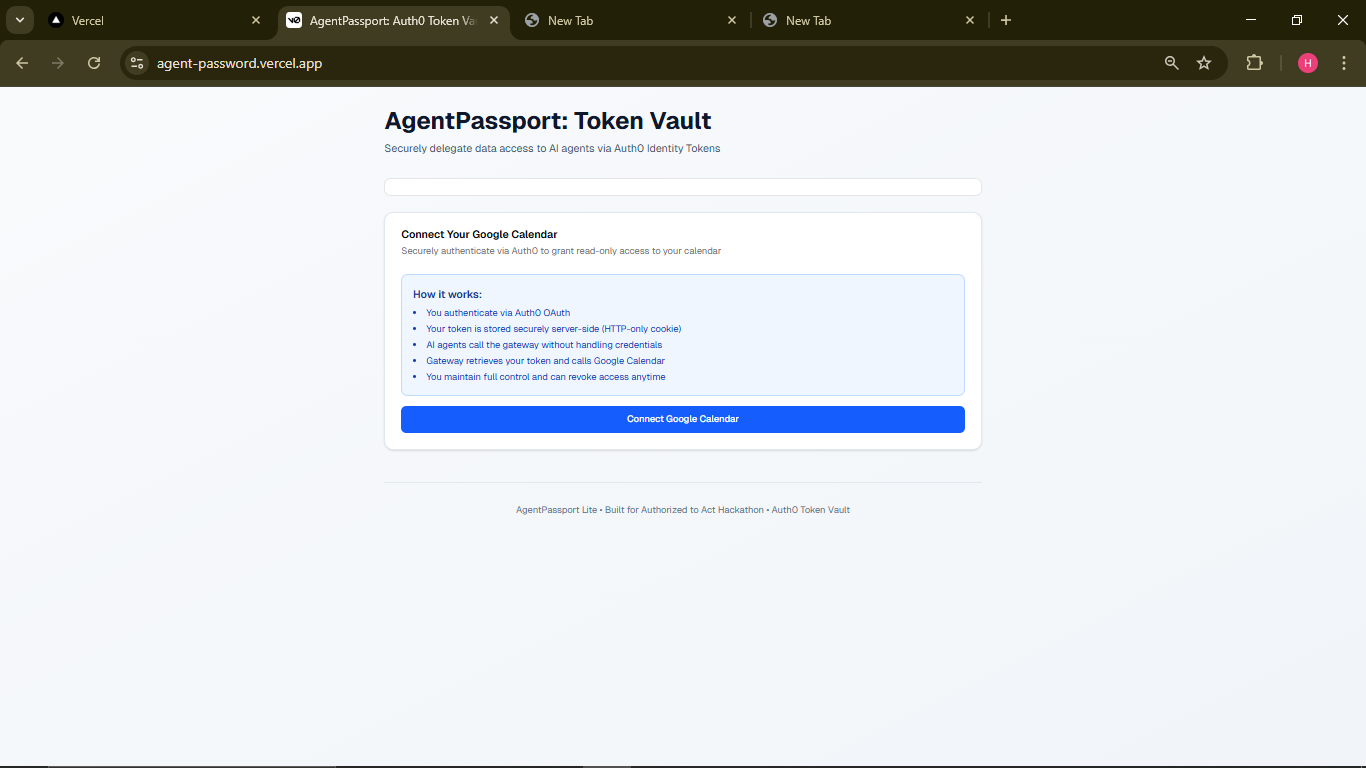View site information icon in address bar

pyautogui.click(x=137, y=63)
